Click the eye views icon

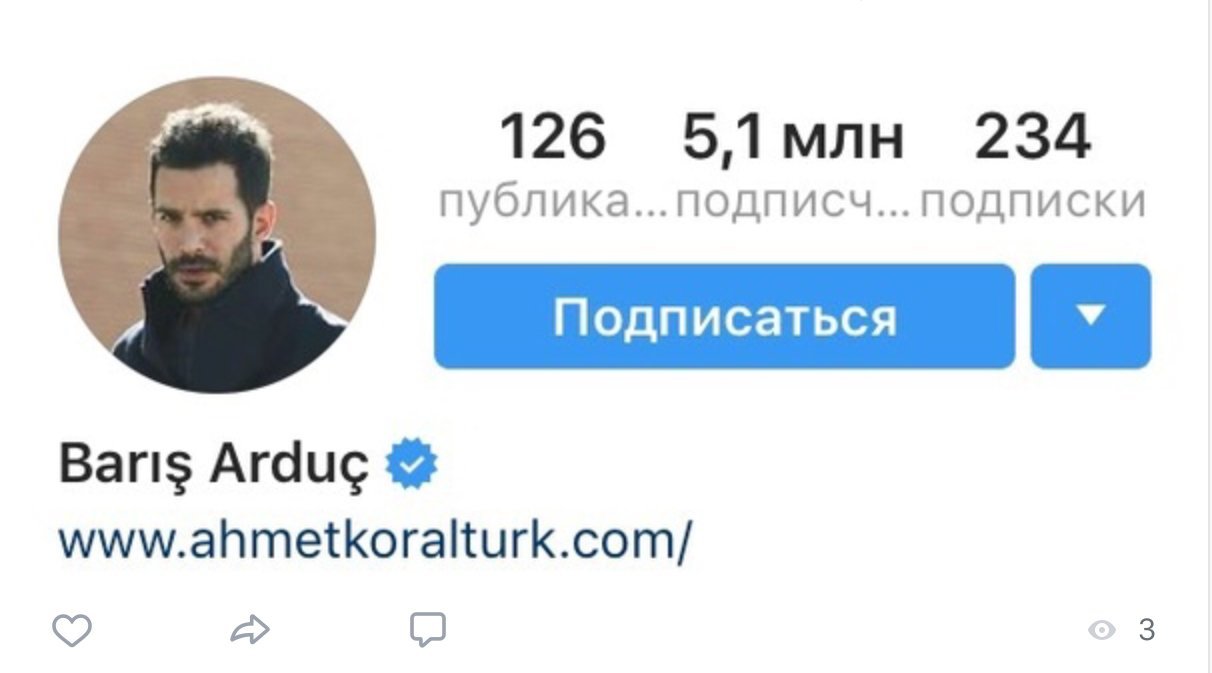point(1102,630)
